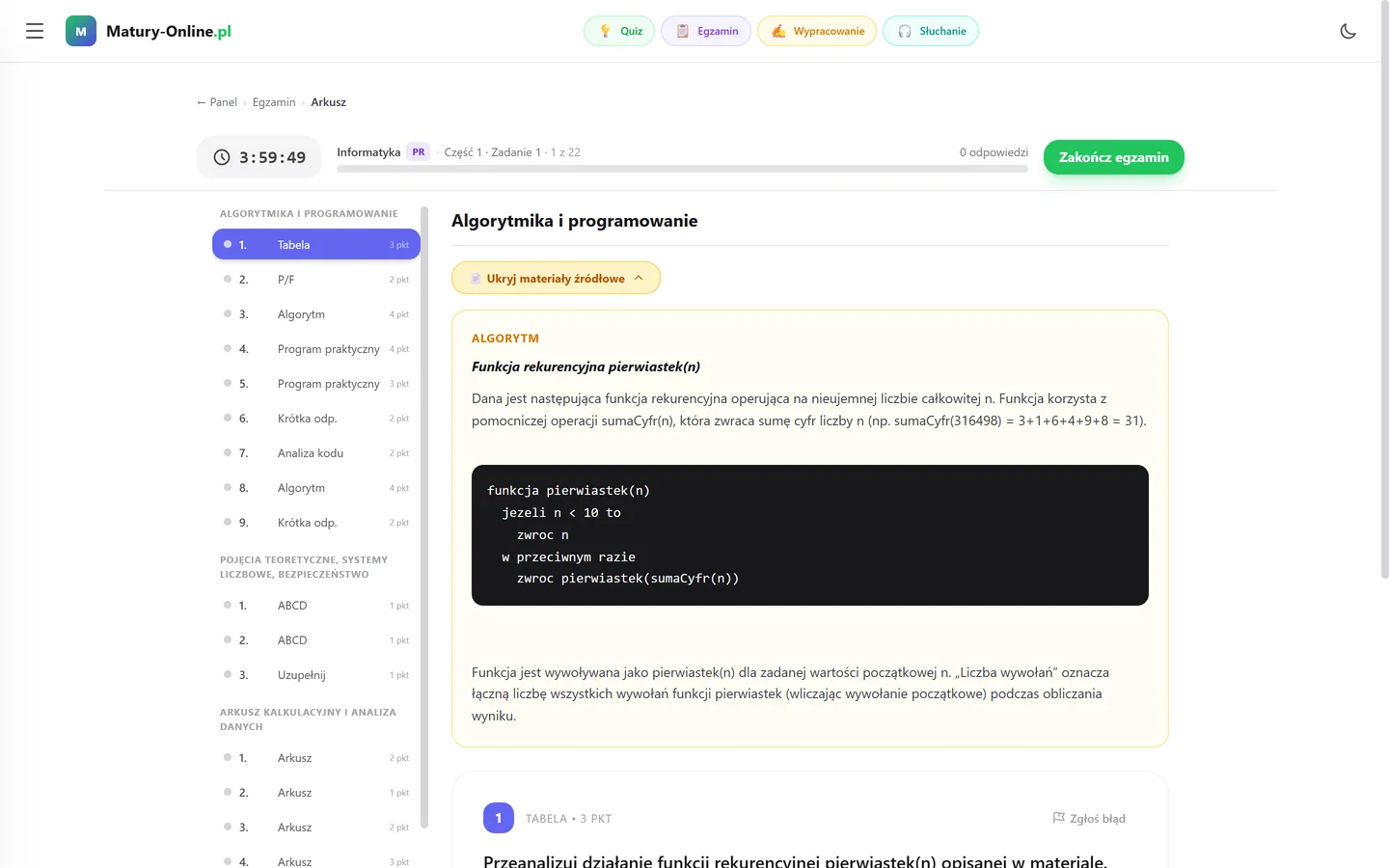The height and width of the screenshot is (868, 1389).
Task: Collapse source materials with Ukryj materiały źródłowe
Action: pos(556,278)
